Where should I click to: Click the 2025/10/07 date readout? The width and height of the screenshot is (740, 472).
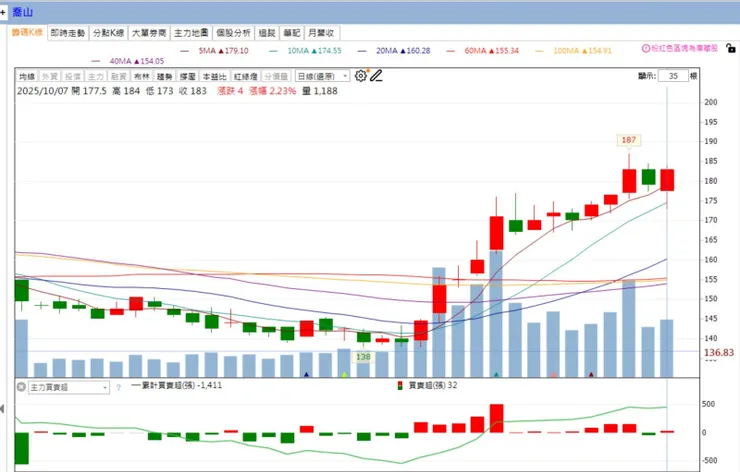pyautogui.click(x=42, y=91)
